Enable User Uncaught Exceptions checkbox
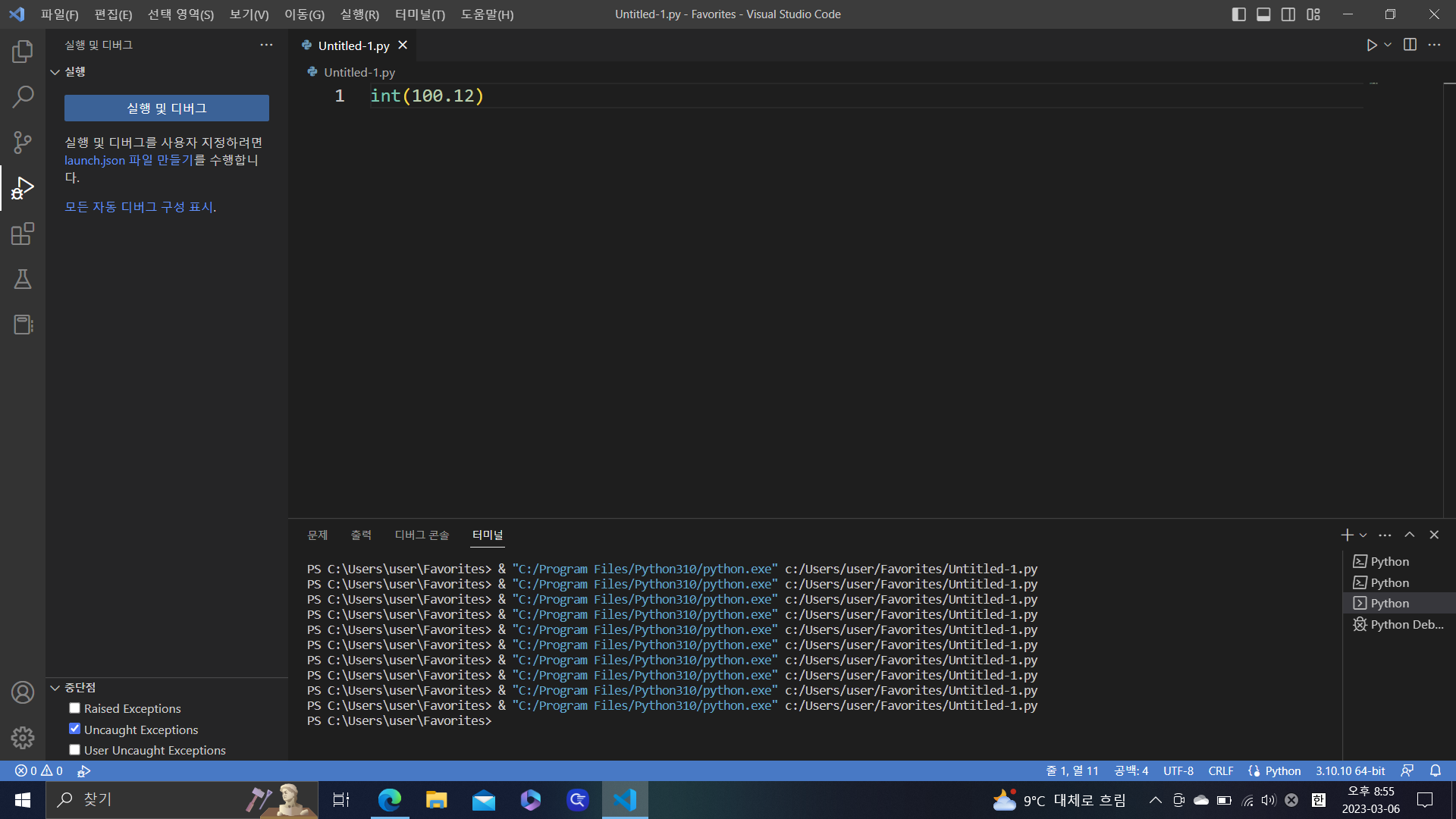Image resolution: width=1456 pixels, height=819 pixels. (74, 750)
